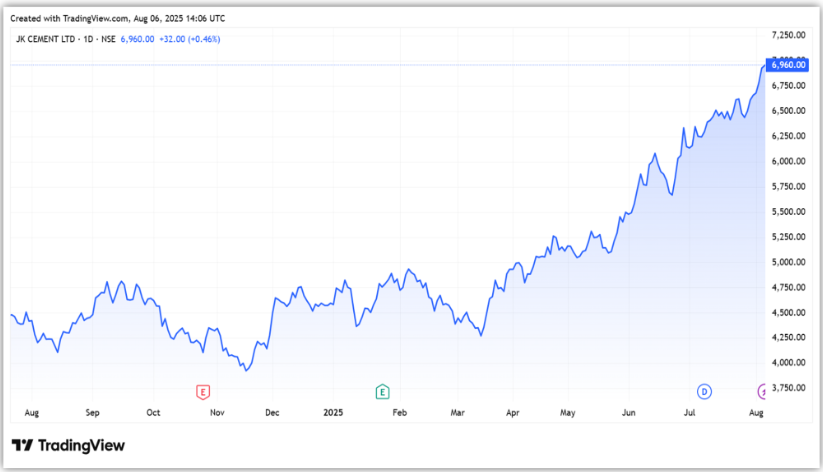
Task: Click the blue 6,960.00 current price label
Action: (x=787, y=65)
